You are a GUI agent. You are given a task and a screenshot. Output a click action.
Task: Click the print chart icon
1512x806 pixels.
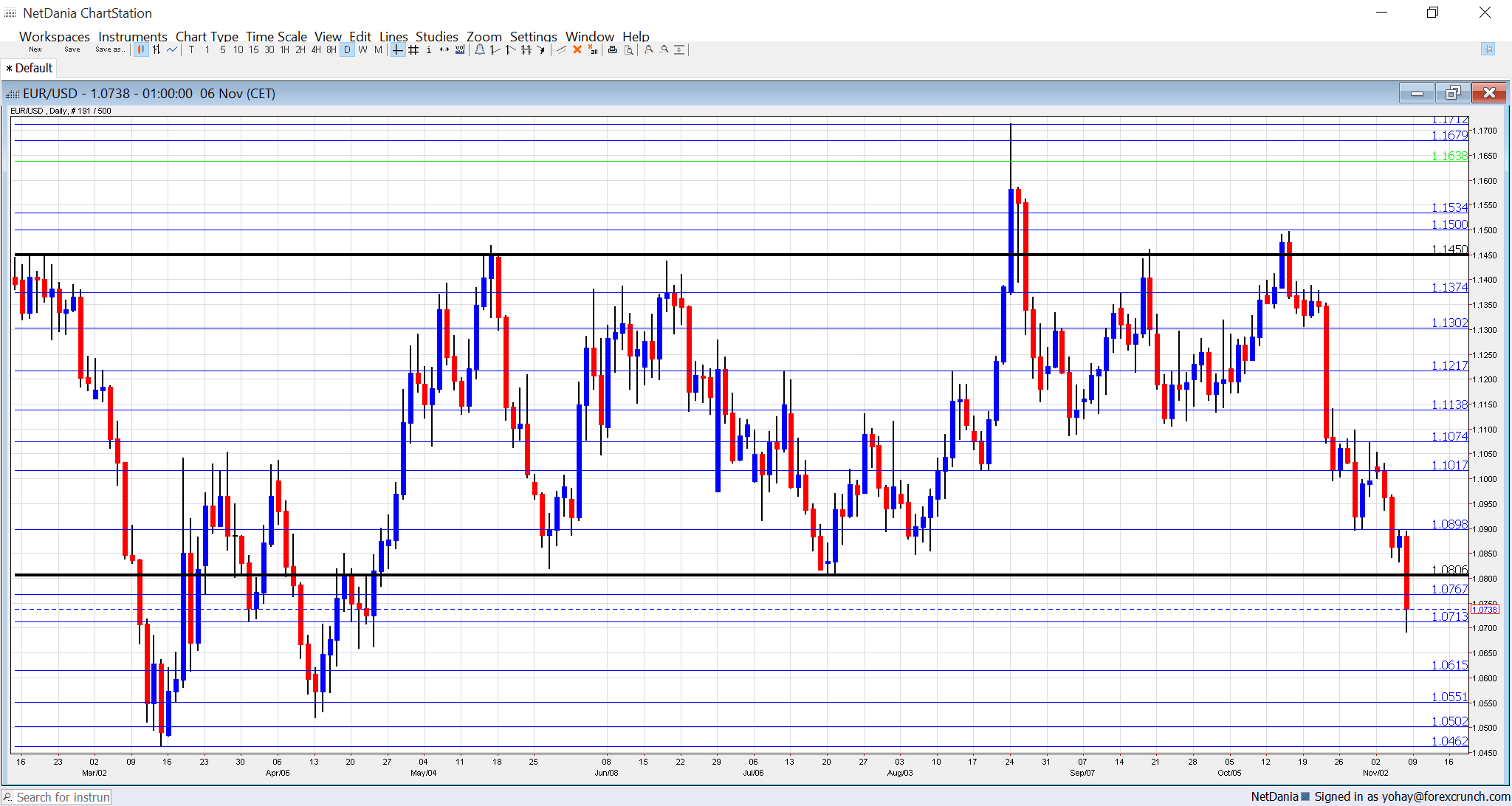pos(612,49)
